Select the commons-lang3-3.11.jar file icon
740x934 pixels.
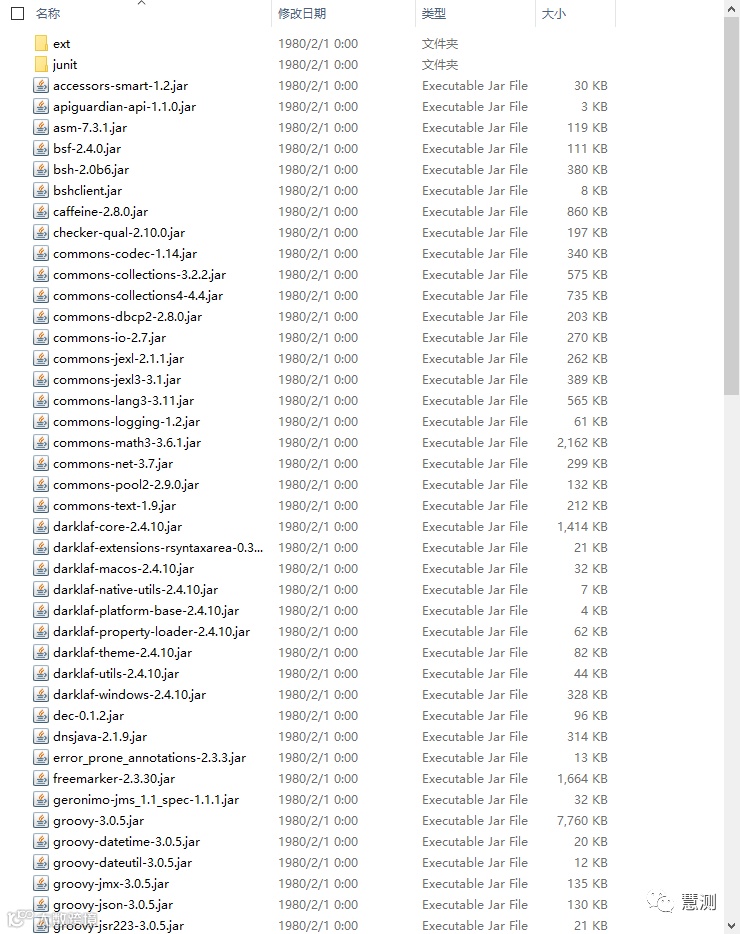(x=41, y=400)
